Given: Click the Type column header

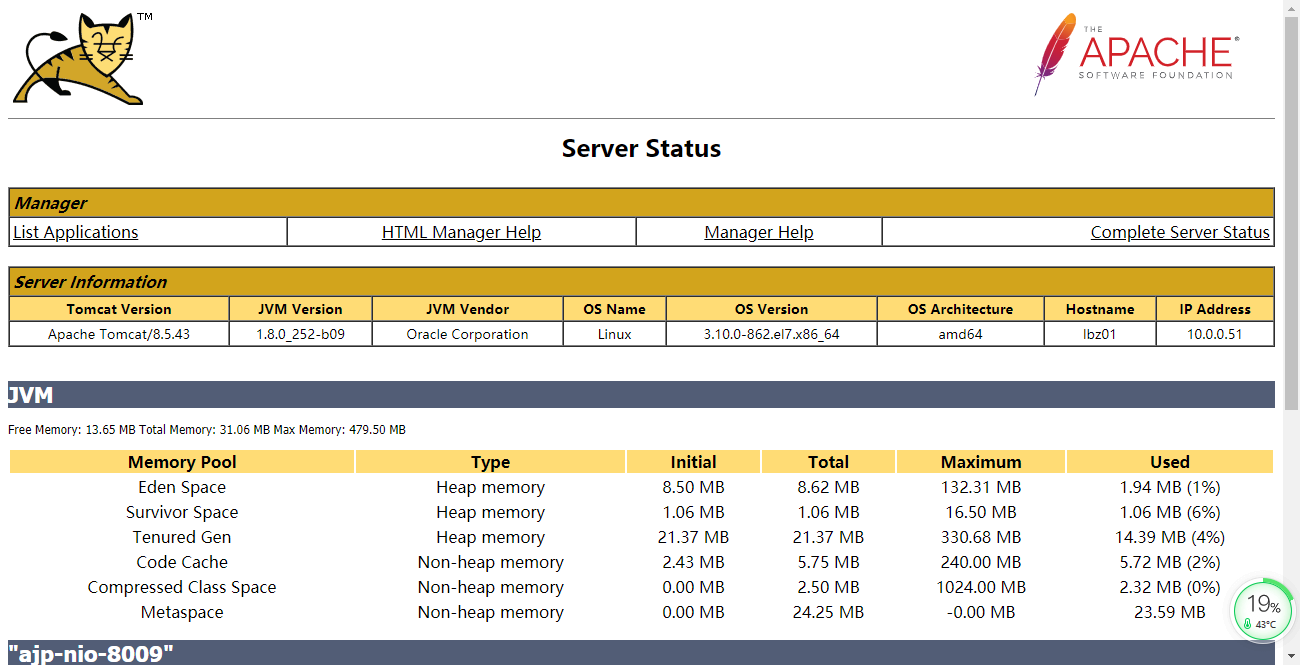Looking at the screenshot, I should click(490, 462).
